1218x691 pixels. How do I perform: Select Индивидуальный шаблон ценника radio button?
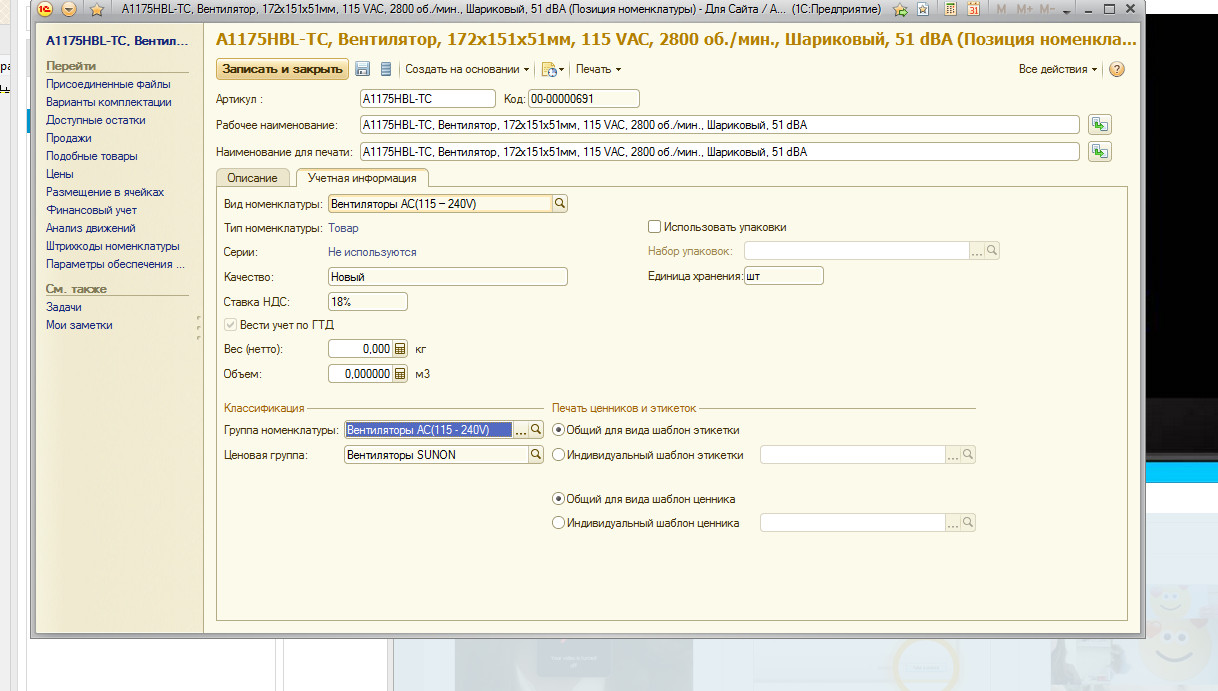pyautogui.click(x=558, y=523)
